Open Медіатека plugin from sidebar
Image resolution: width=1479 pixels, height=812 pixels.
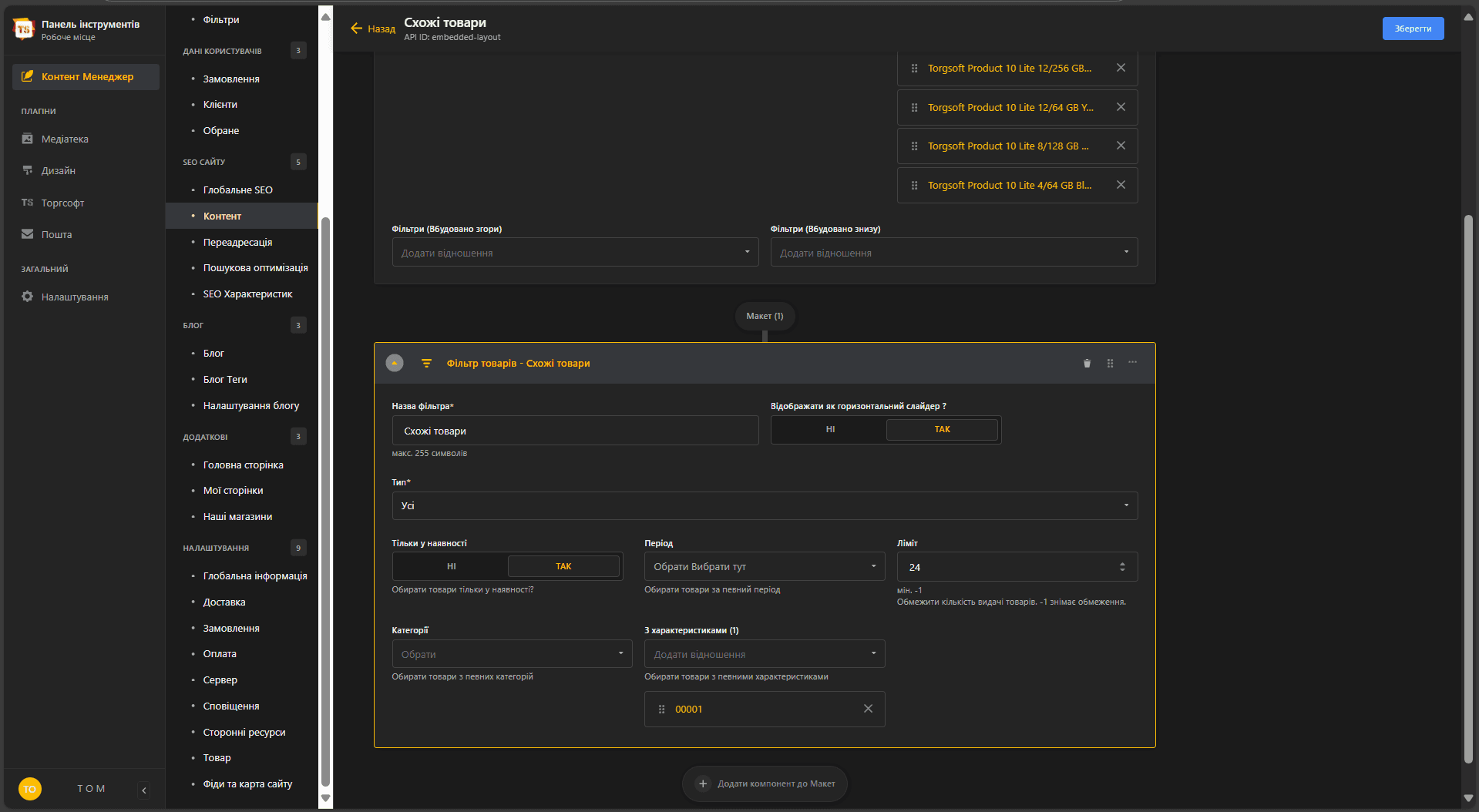tap(65, 139)
